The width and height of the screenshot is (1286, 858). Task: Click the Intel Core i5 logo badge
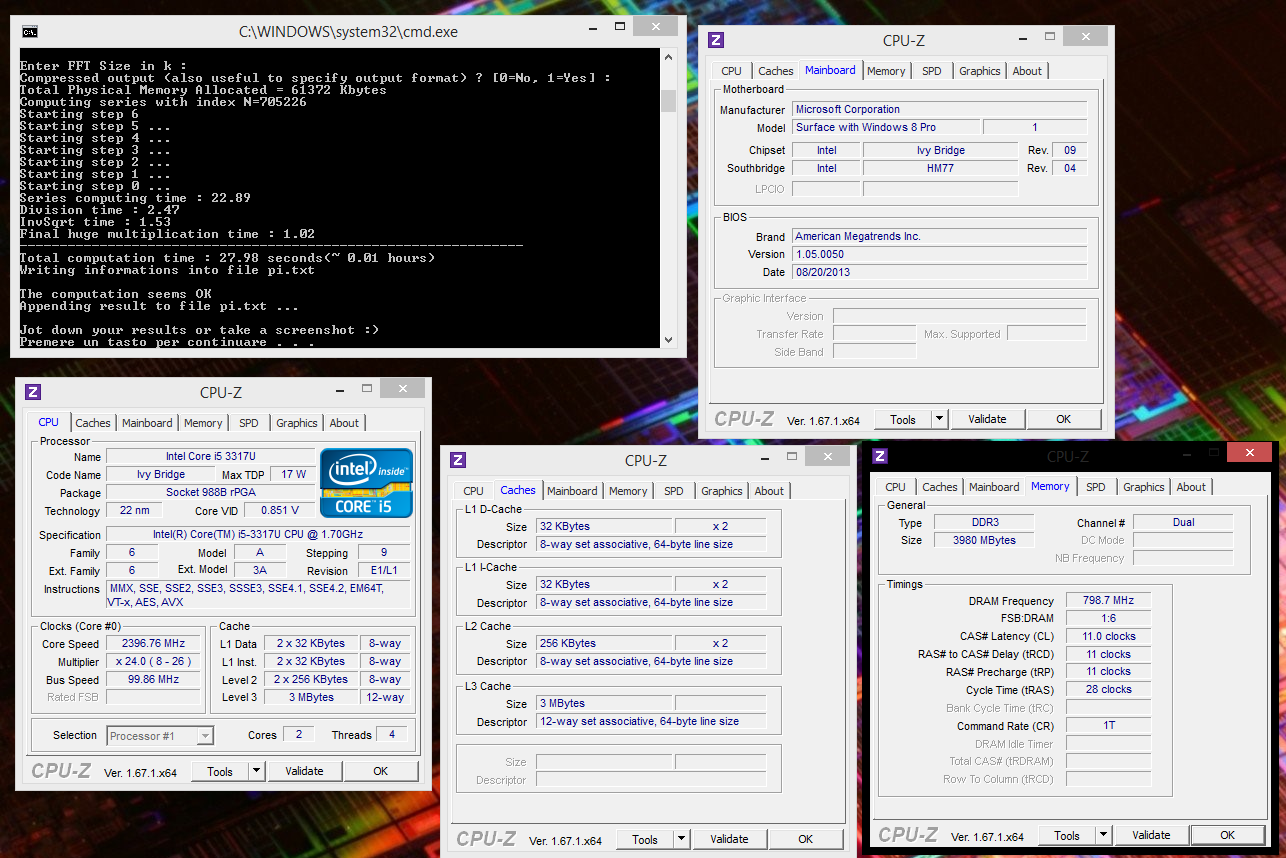(366, 483)
